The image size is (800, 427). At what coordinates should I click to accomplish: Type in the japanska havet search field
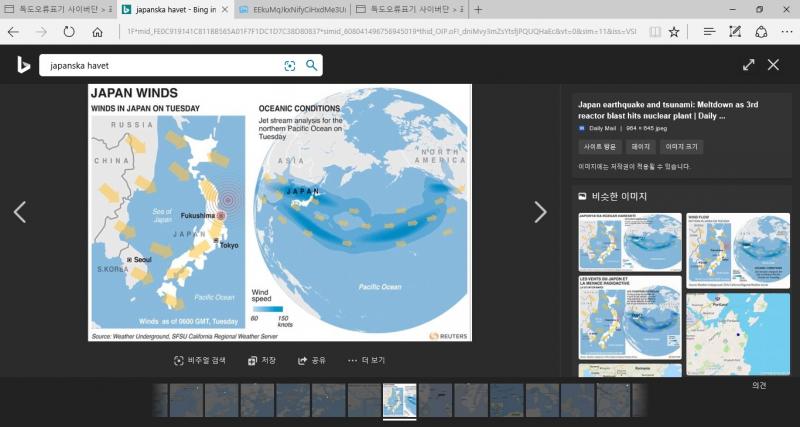coord(160,66)
